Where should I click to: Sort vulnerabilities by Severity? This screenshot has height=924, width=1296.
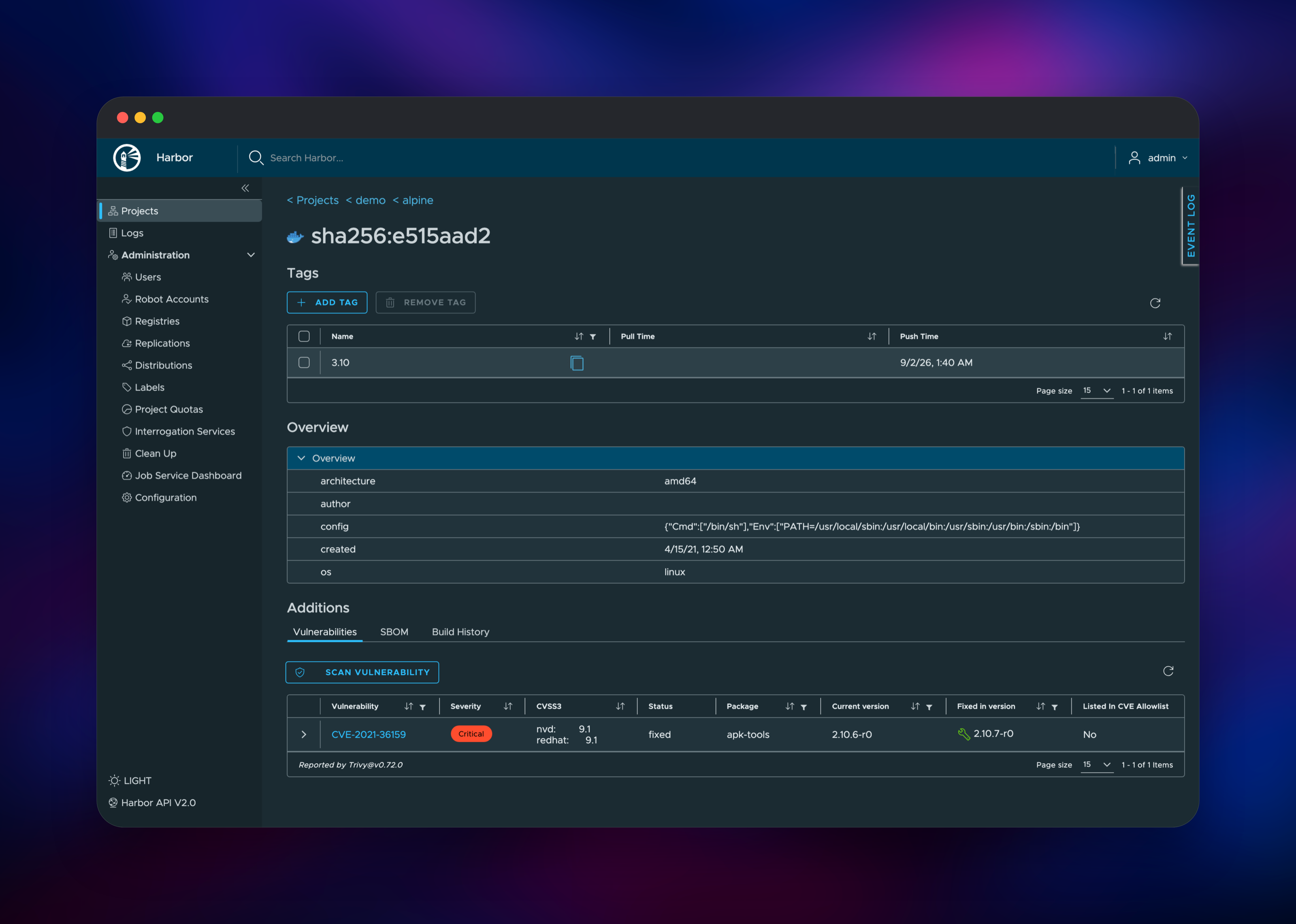(x=508, y=707)
